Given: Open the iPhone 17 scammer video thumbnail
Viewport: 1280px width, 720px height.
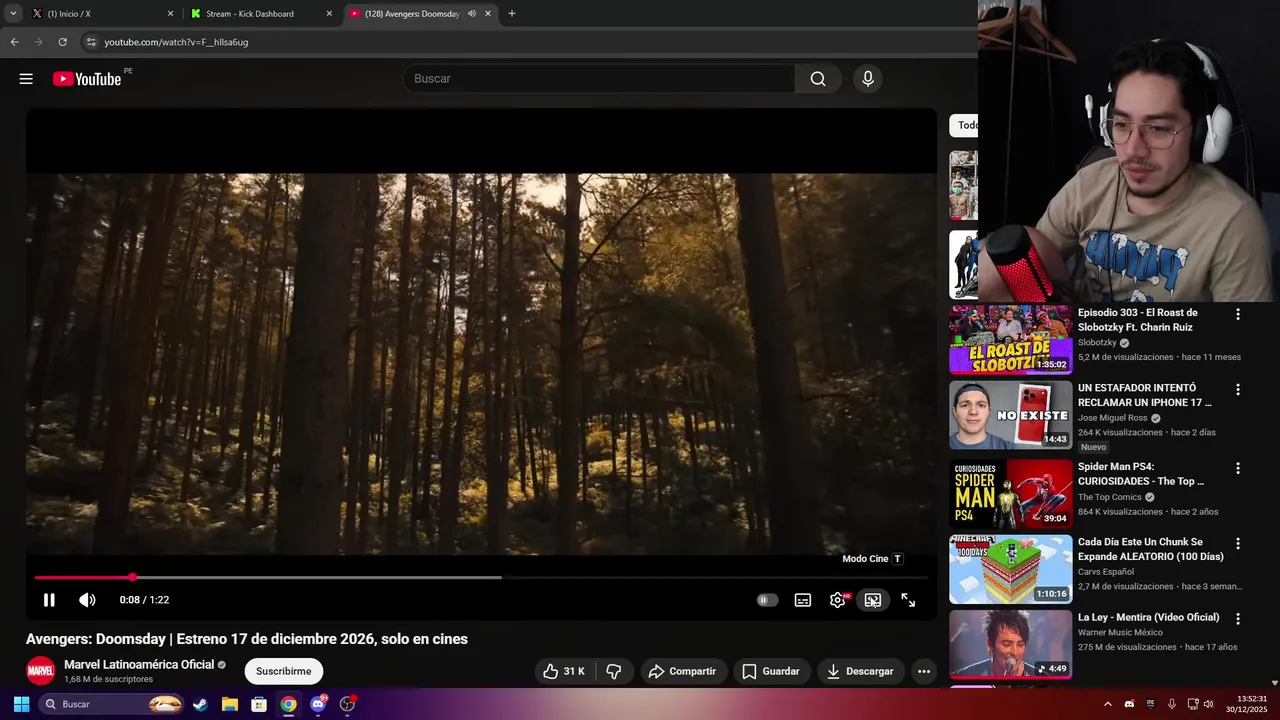Looking at the screenshot, I should pyautogui.click(x=1010, y=414).
